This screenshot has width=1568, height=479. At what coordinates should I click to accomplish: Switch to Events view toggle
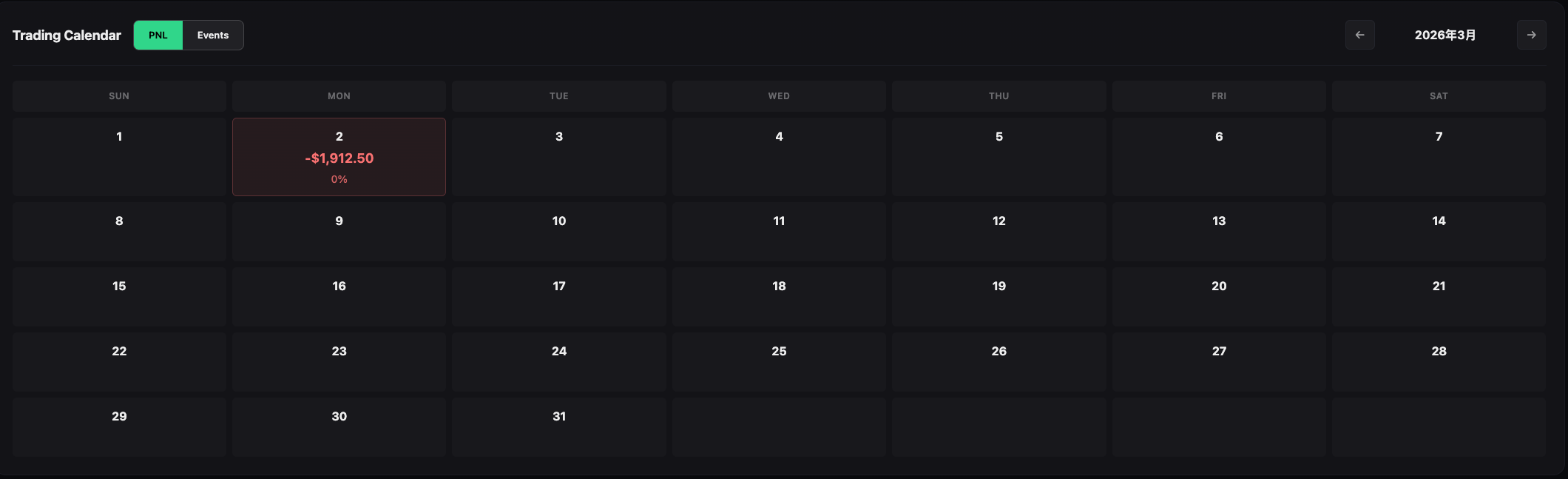coord(213,35)
